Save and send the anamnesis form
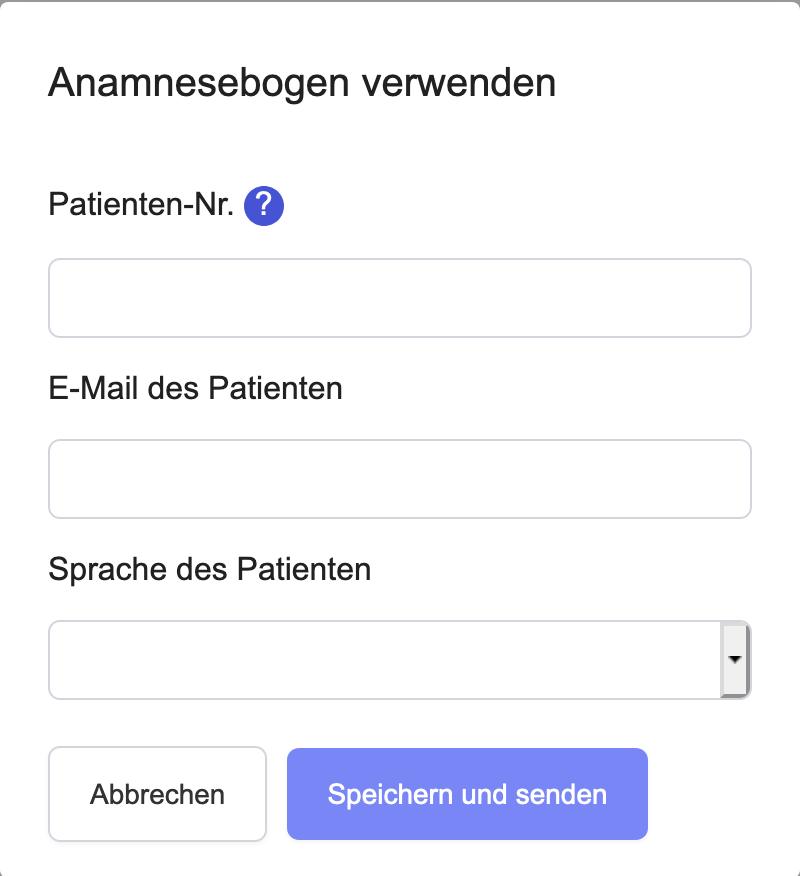Screen dimensions: 800x876 click(467, 795)
